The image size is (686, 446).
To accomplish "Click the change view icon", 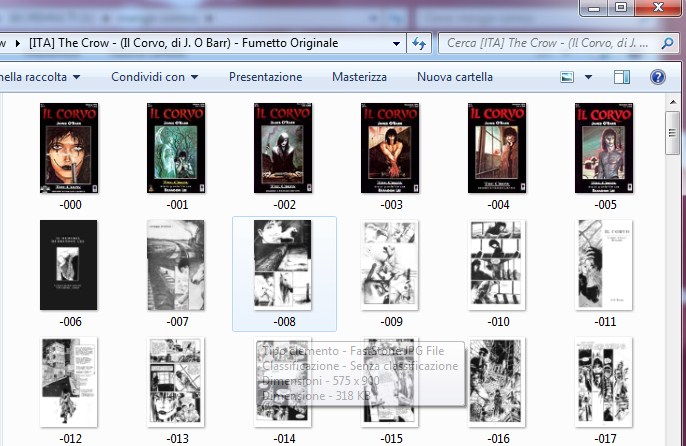I will (x=567, y=77).
